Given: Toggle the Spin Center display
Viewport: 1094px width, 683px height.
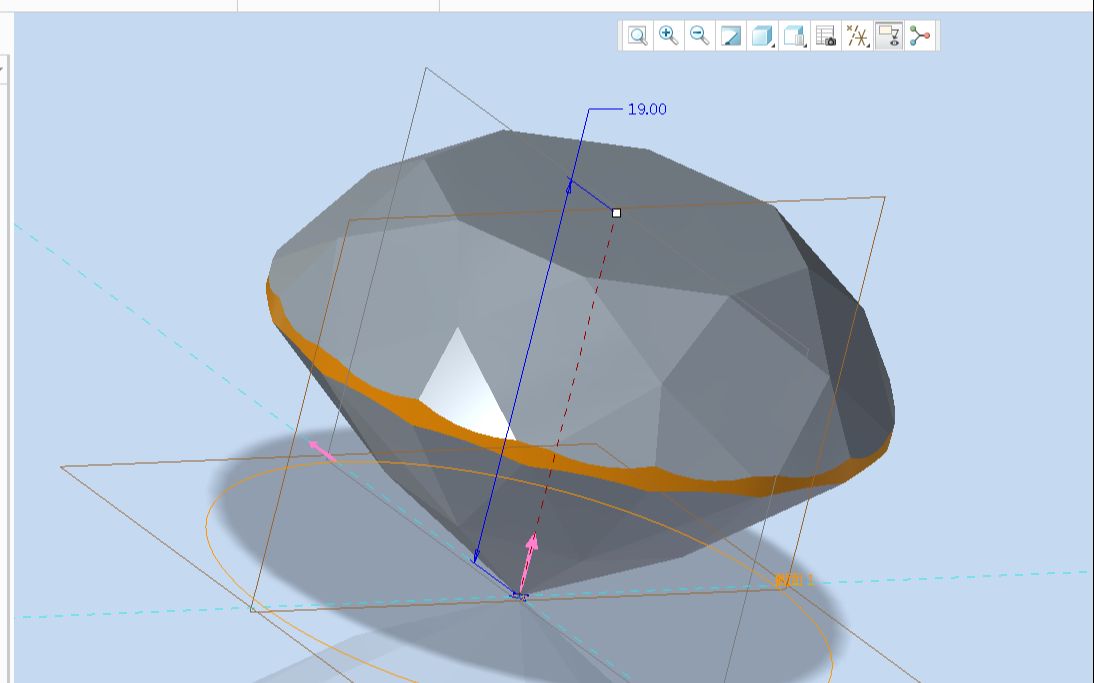Looking at the screenshot, I should coord(918,34).
